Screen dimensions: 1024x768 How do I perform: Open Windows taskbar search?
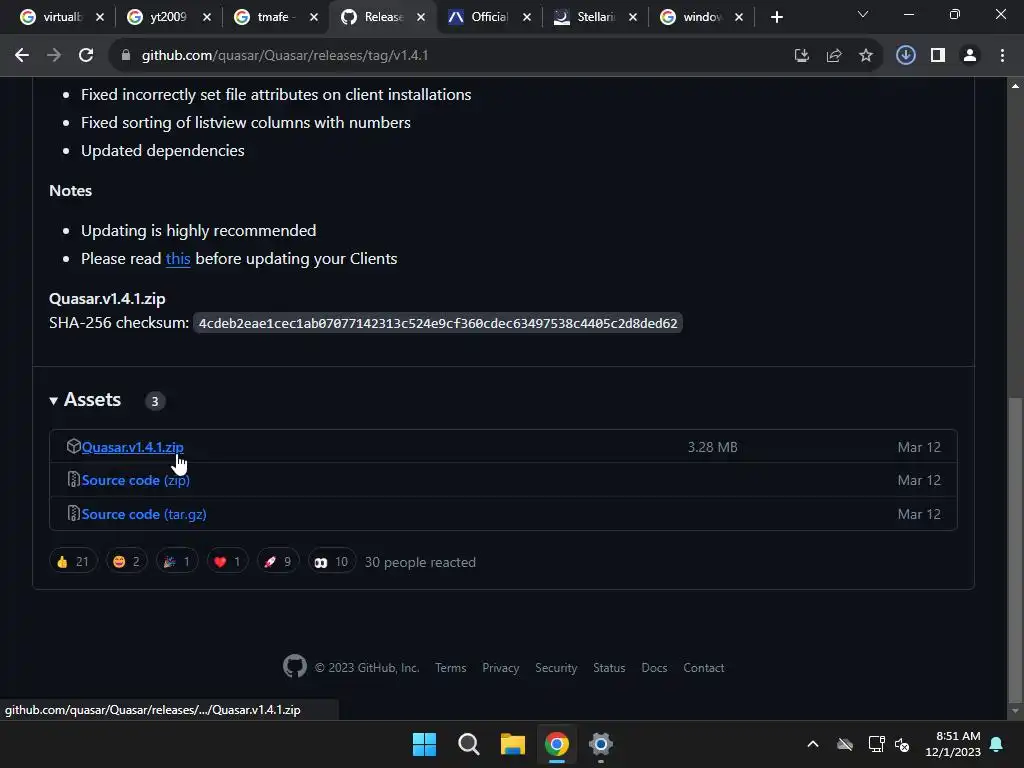coord(468,744)
